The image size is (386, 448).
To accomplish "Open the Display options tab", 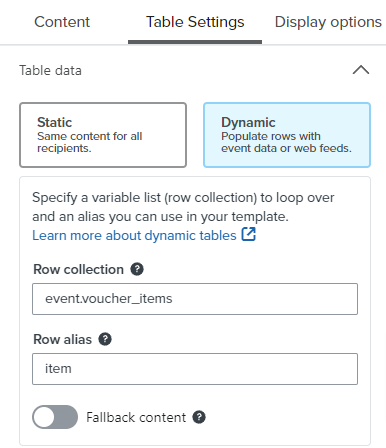I will click(x=328, y=22).
